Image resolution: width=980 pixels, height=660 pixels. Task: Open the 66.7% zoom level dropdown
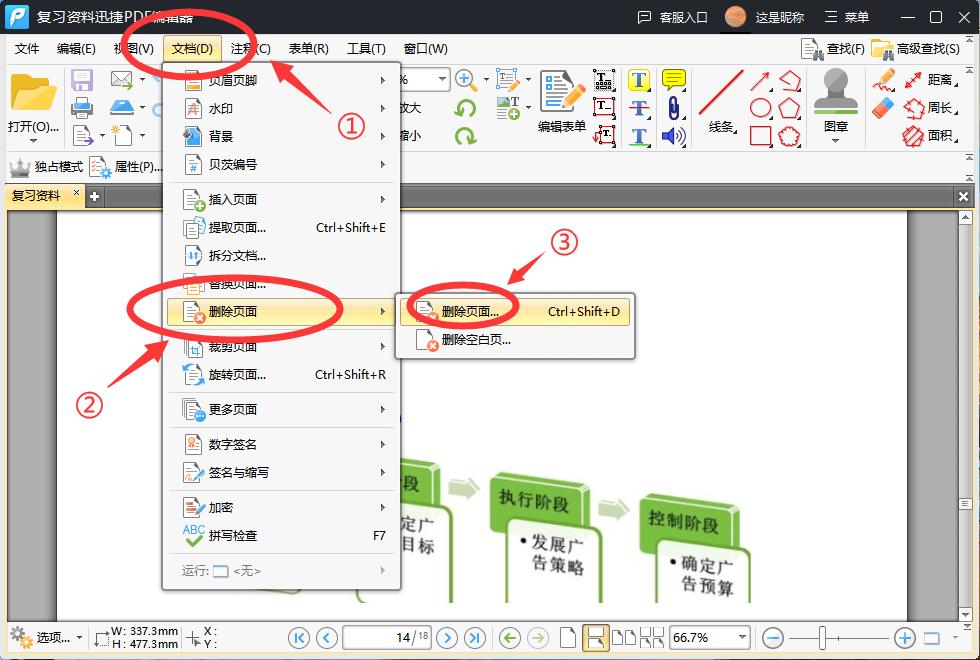pyautogui.click(x=742, y=638)
